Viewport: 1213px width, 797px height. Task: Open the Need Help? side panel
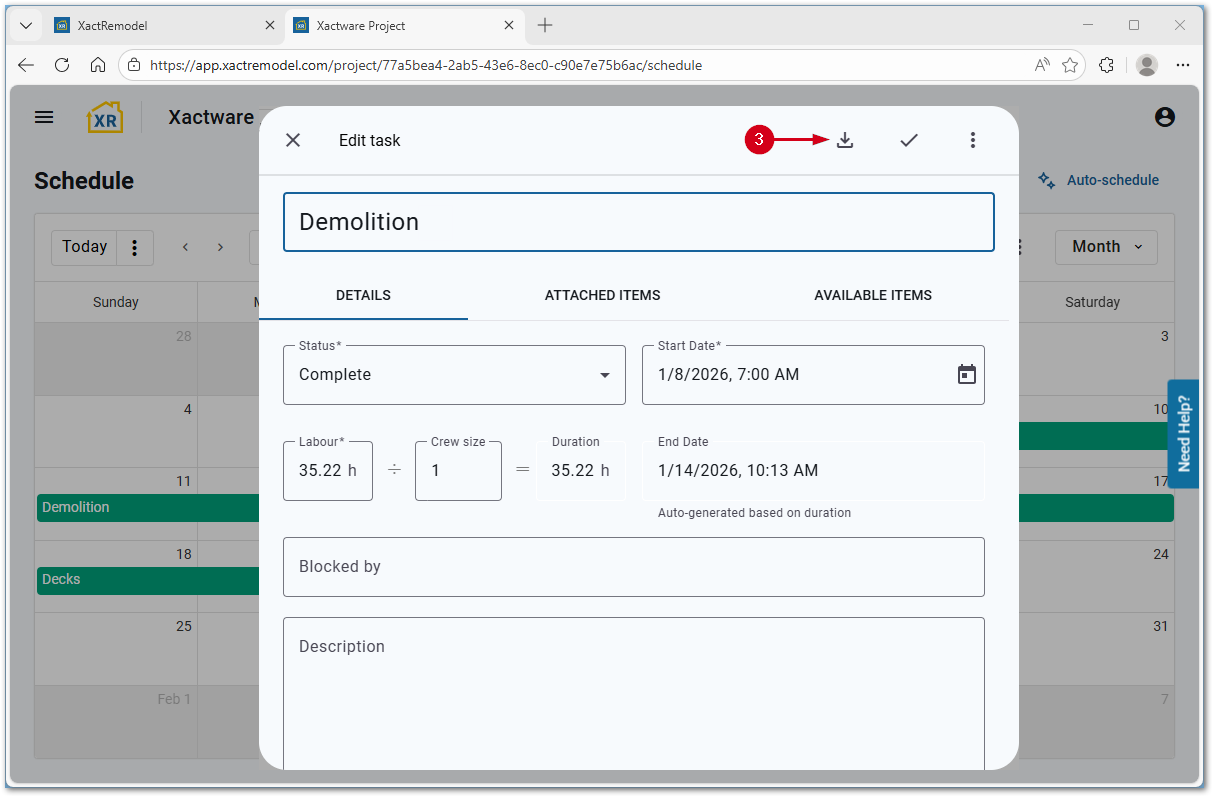pyautogui.click(x=1183, y=433)
